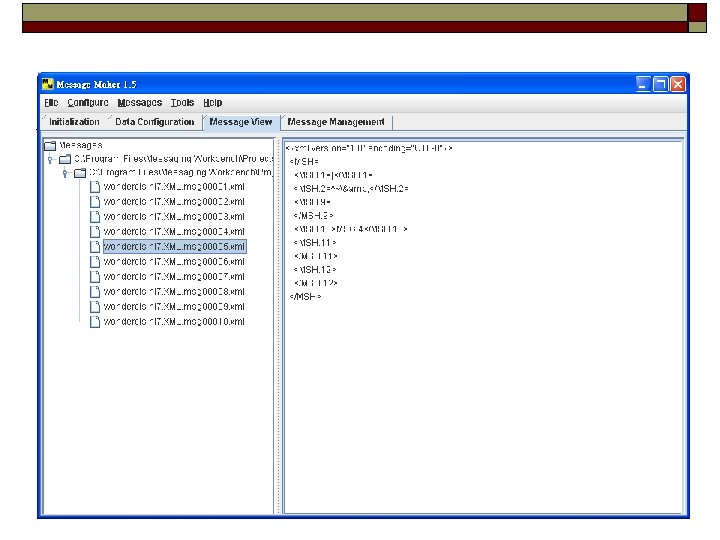Open the Configure menu
The width and height of the screenshot is (720, 540).
(88, 102)
